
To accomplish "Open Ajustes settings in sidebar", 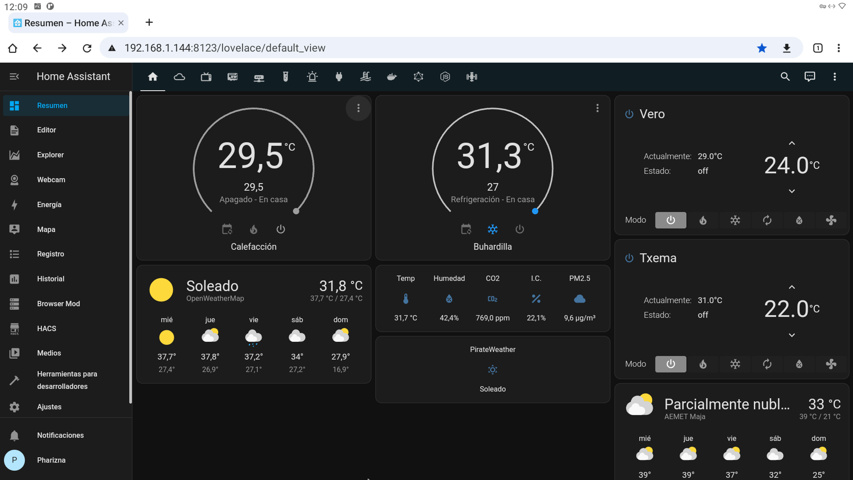I will click(x=65, y=407).
